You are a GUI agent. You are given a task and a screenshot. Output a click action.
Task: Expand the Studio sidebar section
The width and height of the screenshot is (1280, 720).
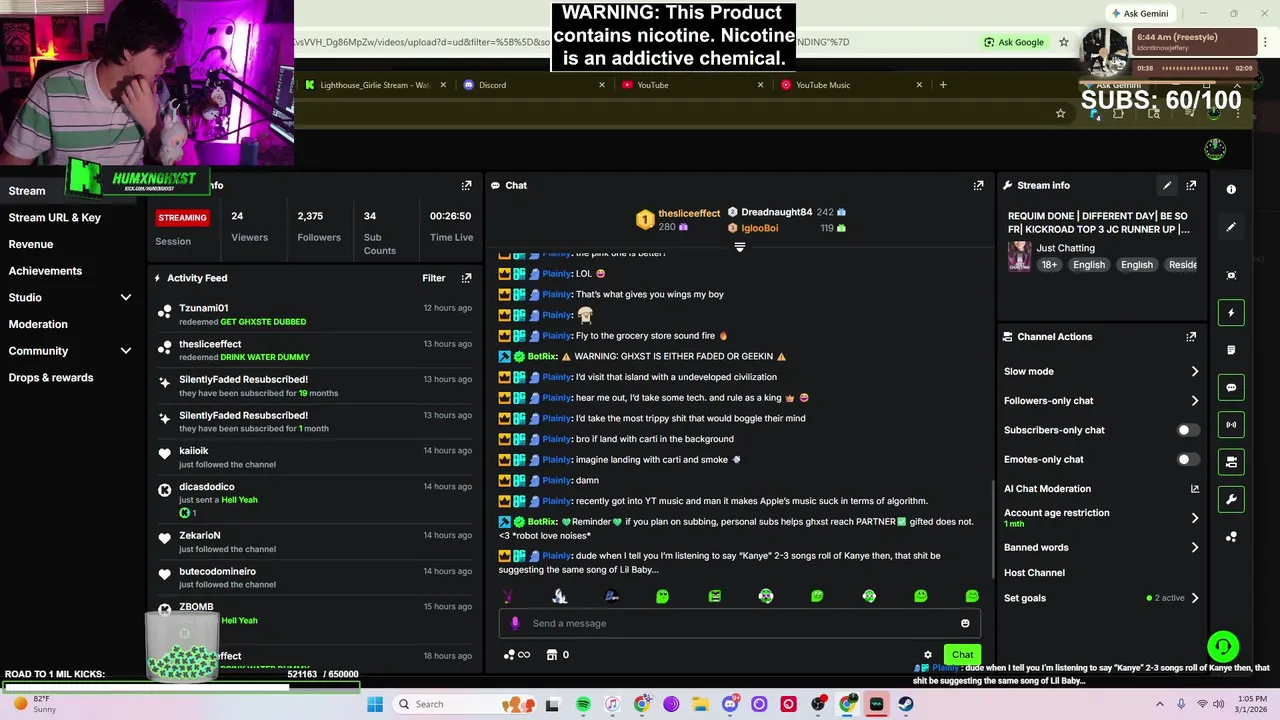[126, 297]
